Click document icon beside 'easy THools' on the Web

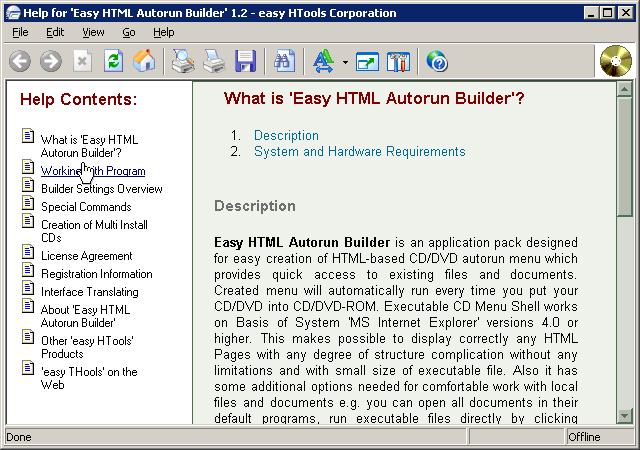pyautogui.click(x=28, y=367)
